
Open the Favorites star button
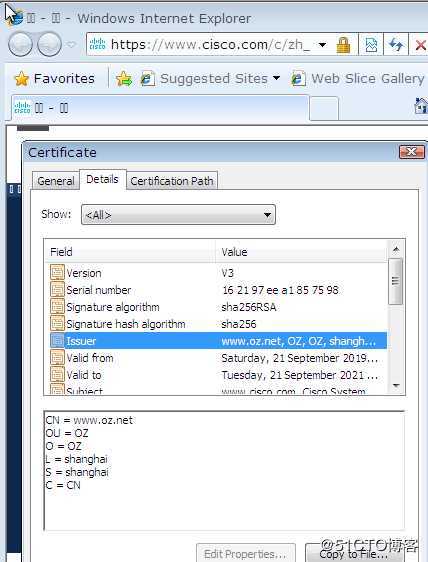[x=54, y=78]
